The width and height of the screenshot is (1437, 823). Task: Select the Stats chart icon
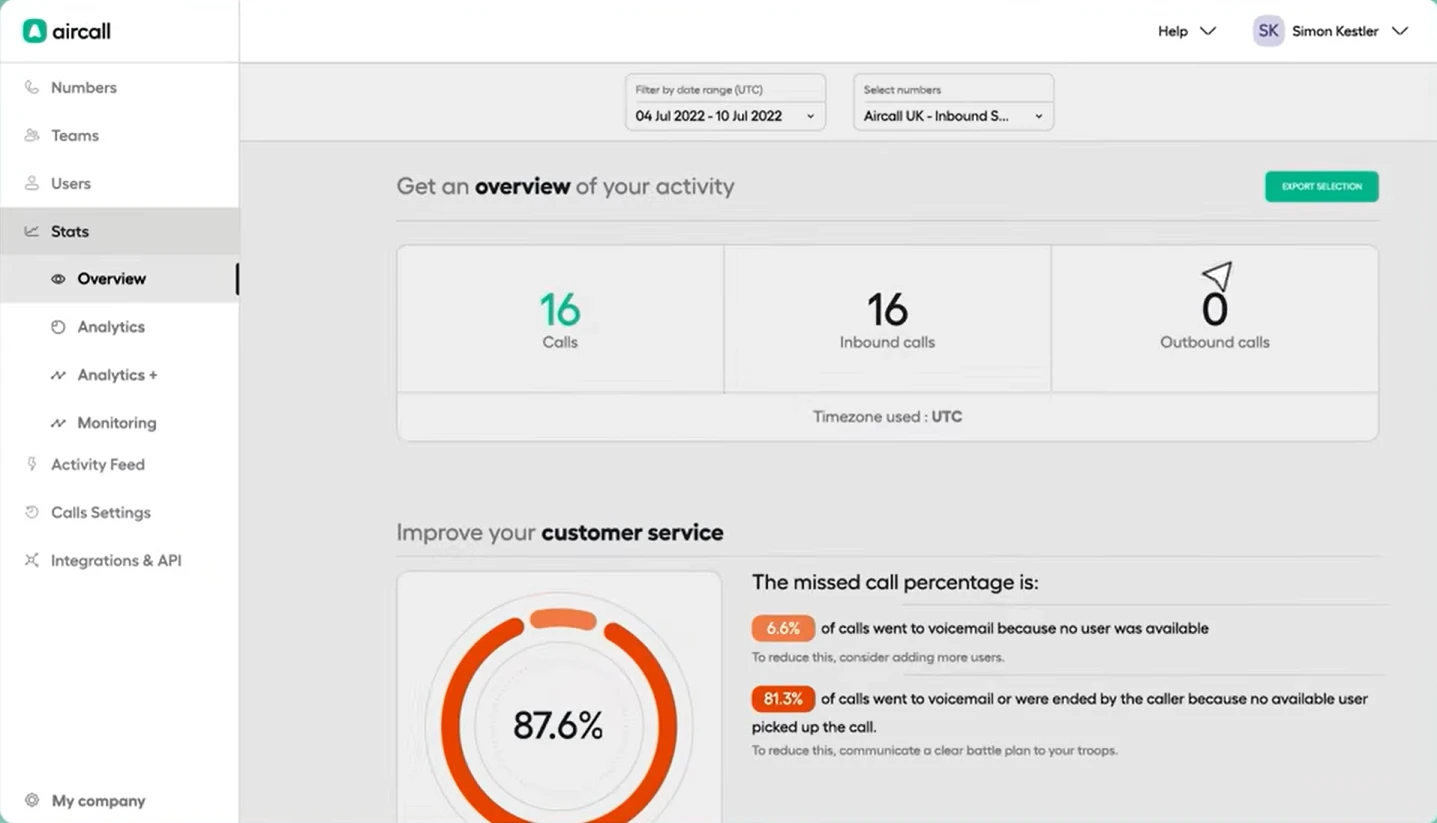coord(31,231)
